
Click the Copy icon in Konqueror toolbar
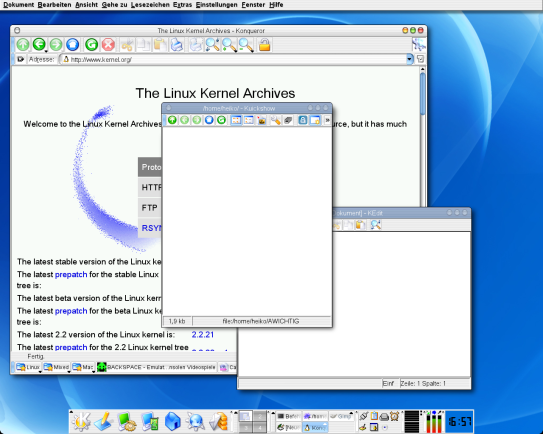[143, 45]
